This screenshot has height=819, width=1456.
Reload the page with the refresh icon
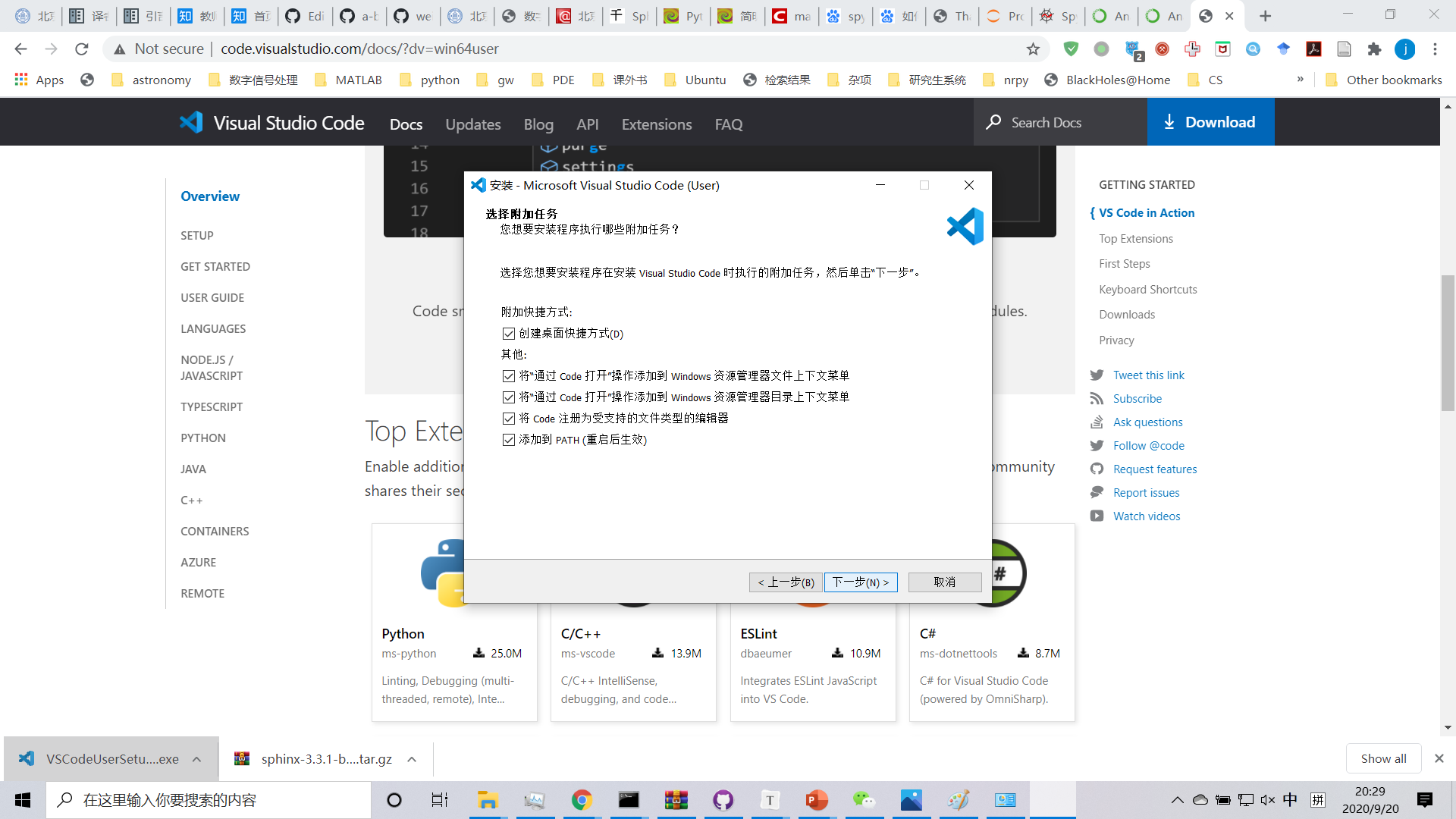click(82, 49)
